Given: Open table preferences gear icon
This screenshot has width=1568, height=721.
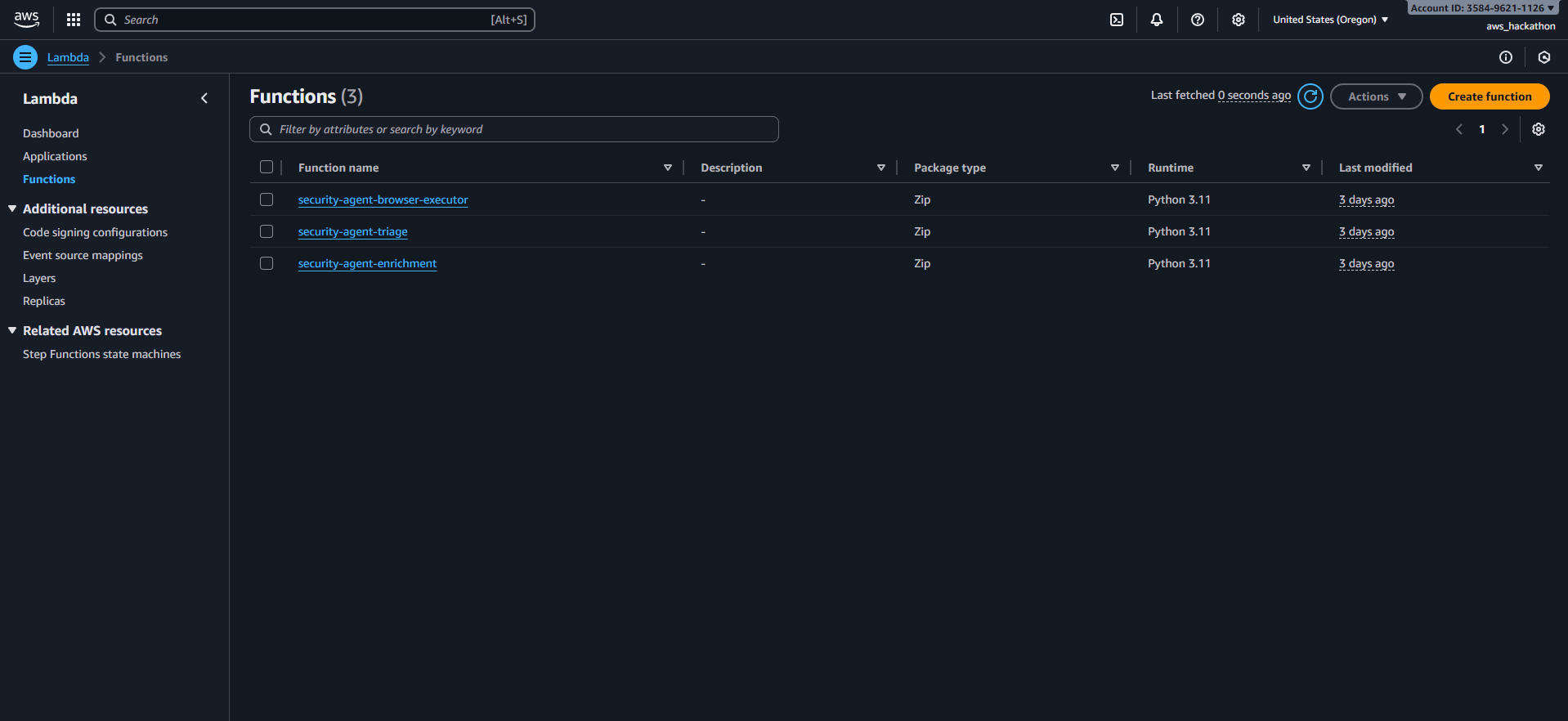Looking at the screenshot, I should click(x=1539, y=129).
